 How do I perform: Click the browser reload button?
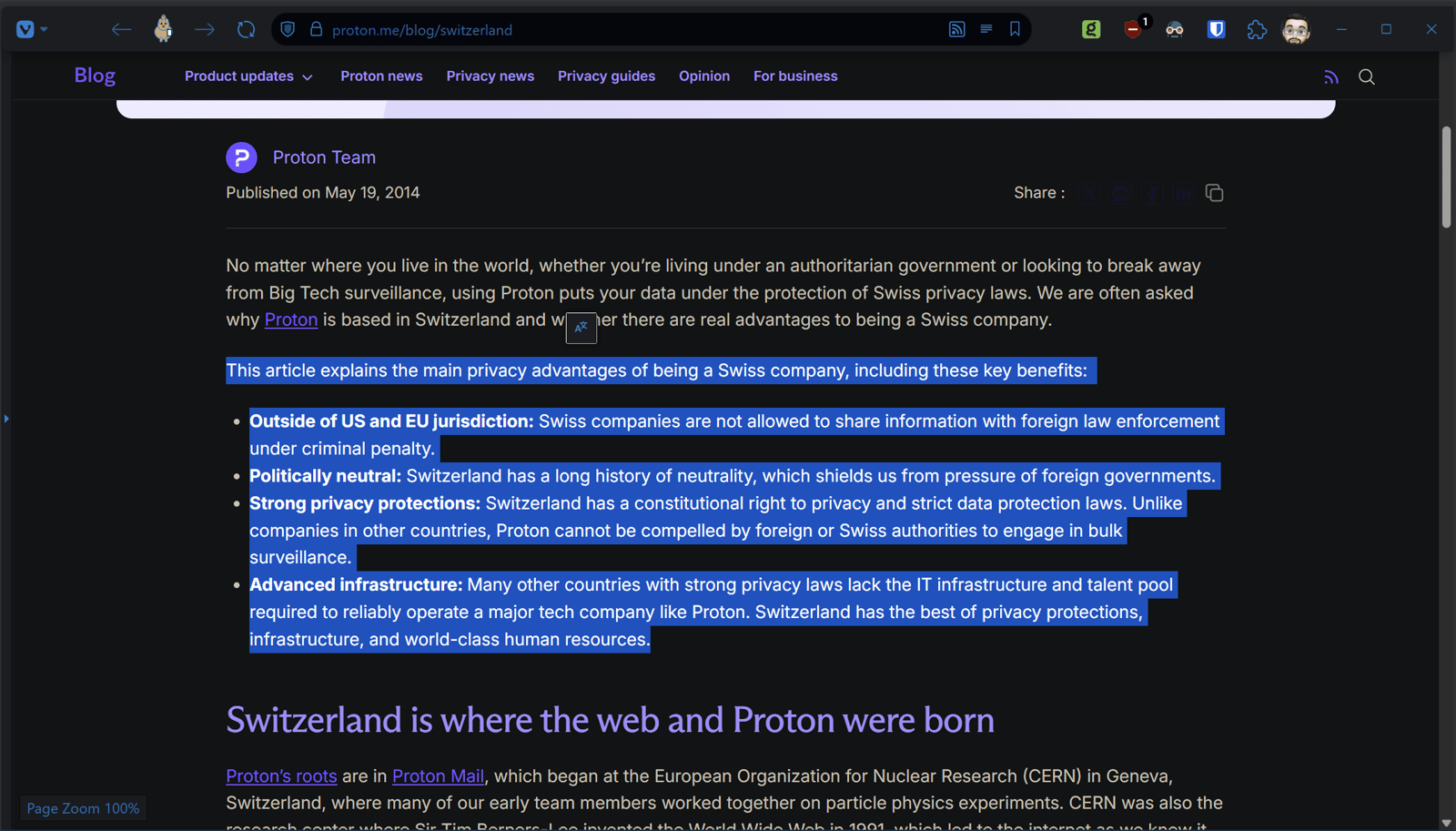click(x=246, y=30)
